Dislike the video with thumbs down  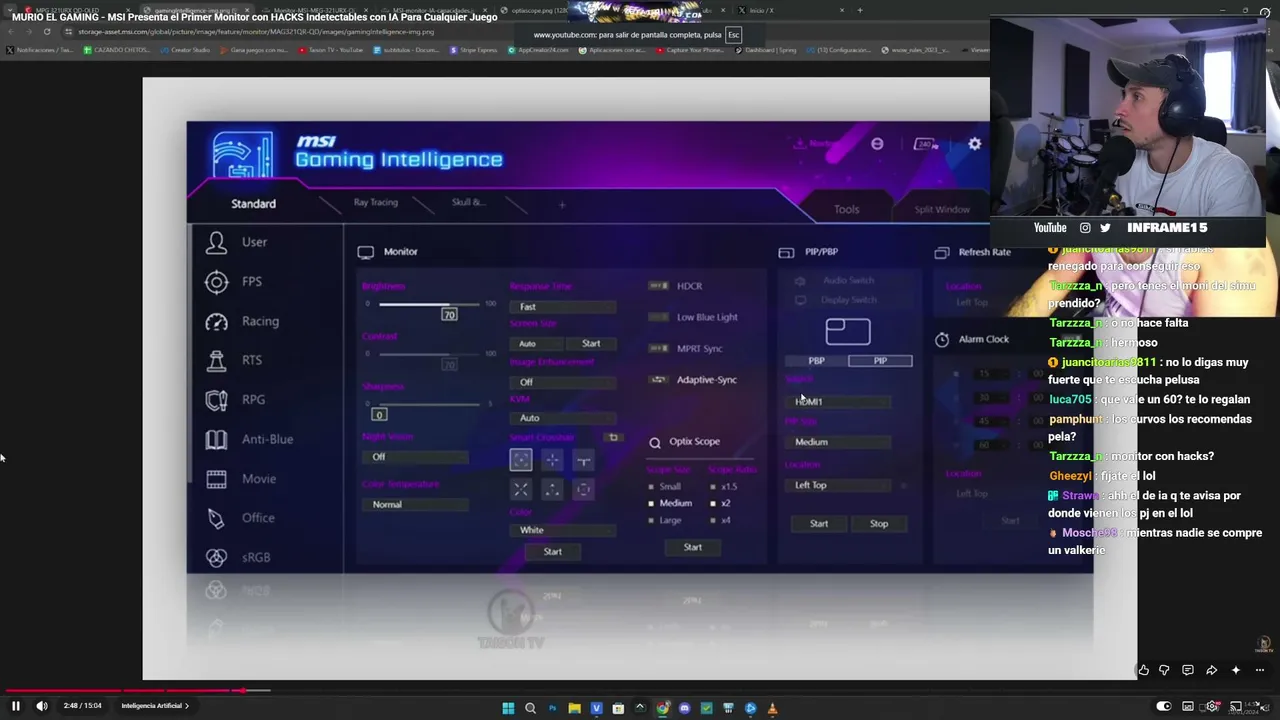coord(1164,670)
